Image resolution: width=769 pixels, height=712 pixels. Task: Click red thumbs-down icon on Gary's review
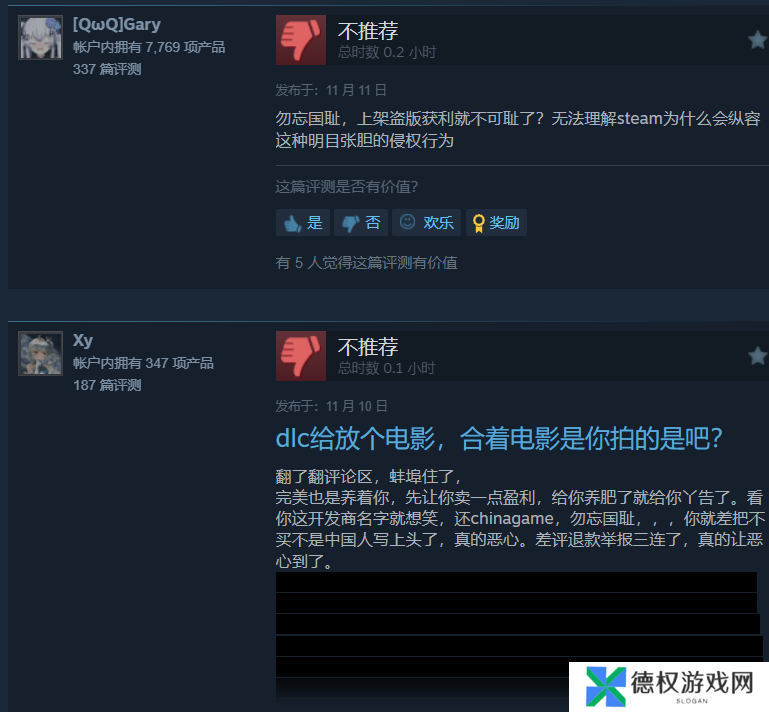(301, 40)
